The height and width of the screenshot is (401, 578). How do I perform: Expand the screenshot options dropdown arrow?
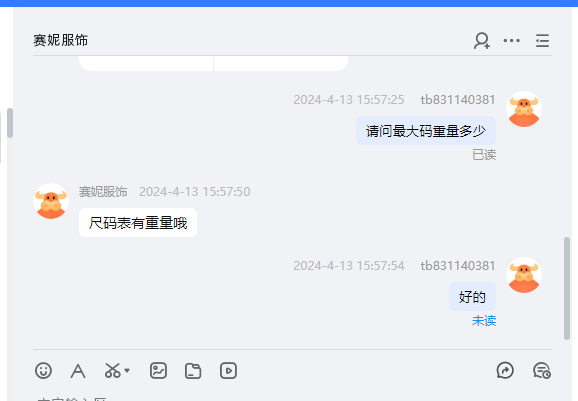(x=127, y=370)
